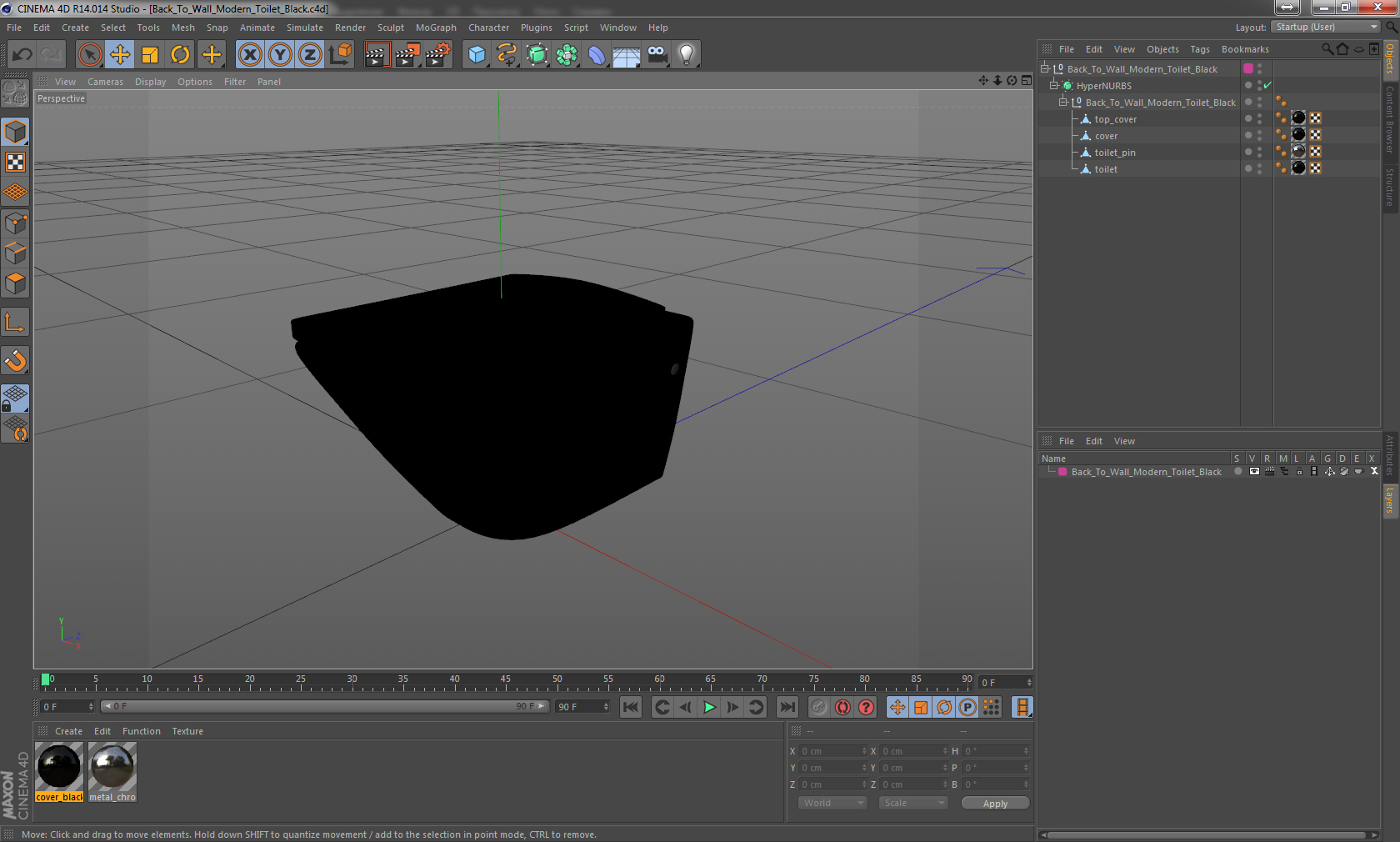Open the spline pen tools
The width and height of the screenshot is (1400, 842).
(507, 55)
